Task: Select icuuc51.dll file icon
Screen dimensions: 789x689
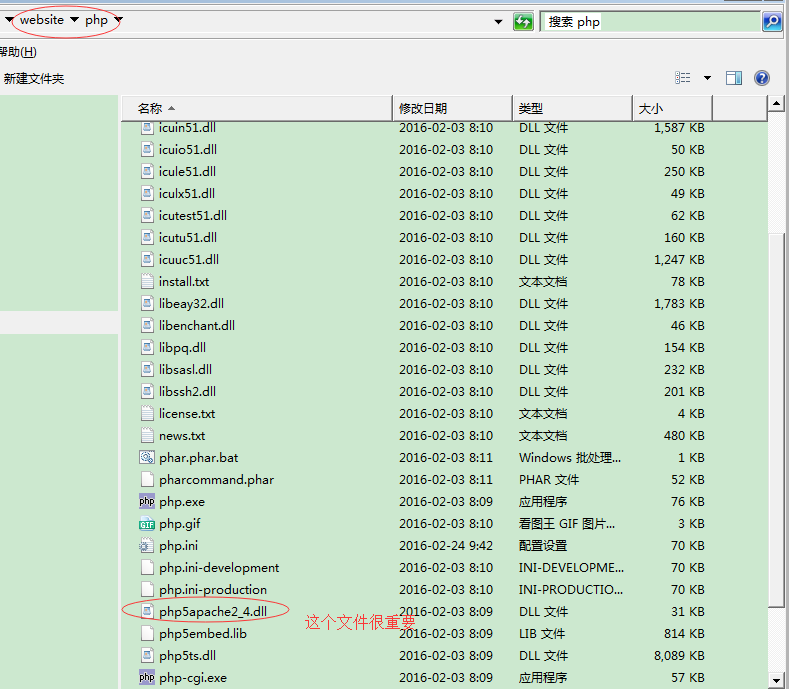Action: pyautogui.click(x=147, y=260)
